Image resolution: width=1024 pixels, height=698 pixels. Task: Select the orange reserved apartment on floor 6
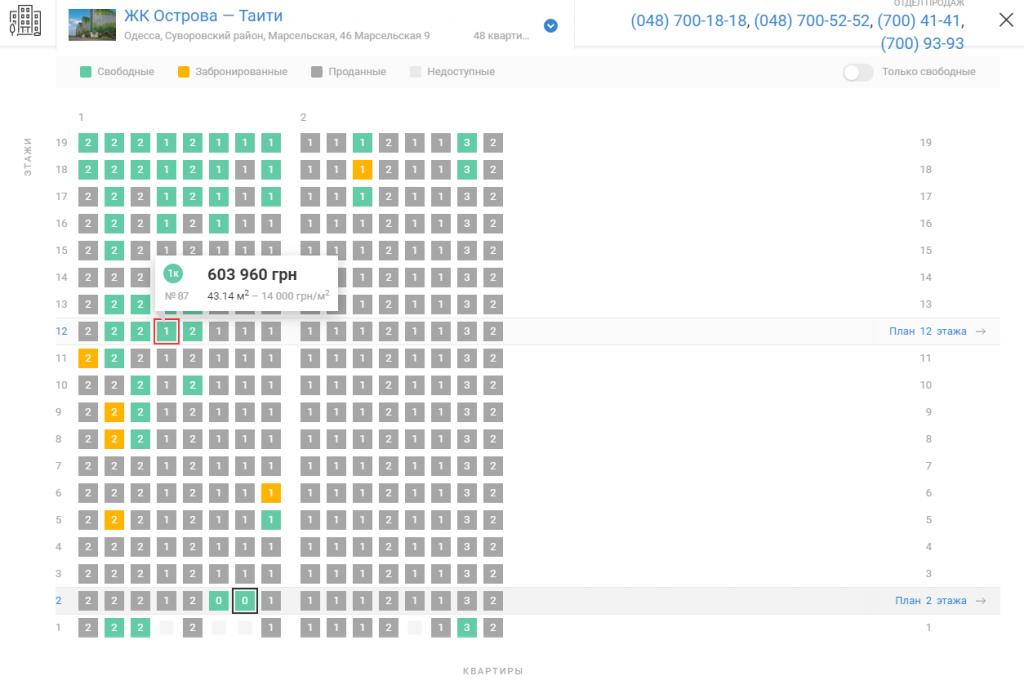click(x=270, y=493)
